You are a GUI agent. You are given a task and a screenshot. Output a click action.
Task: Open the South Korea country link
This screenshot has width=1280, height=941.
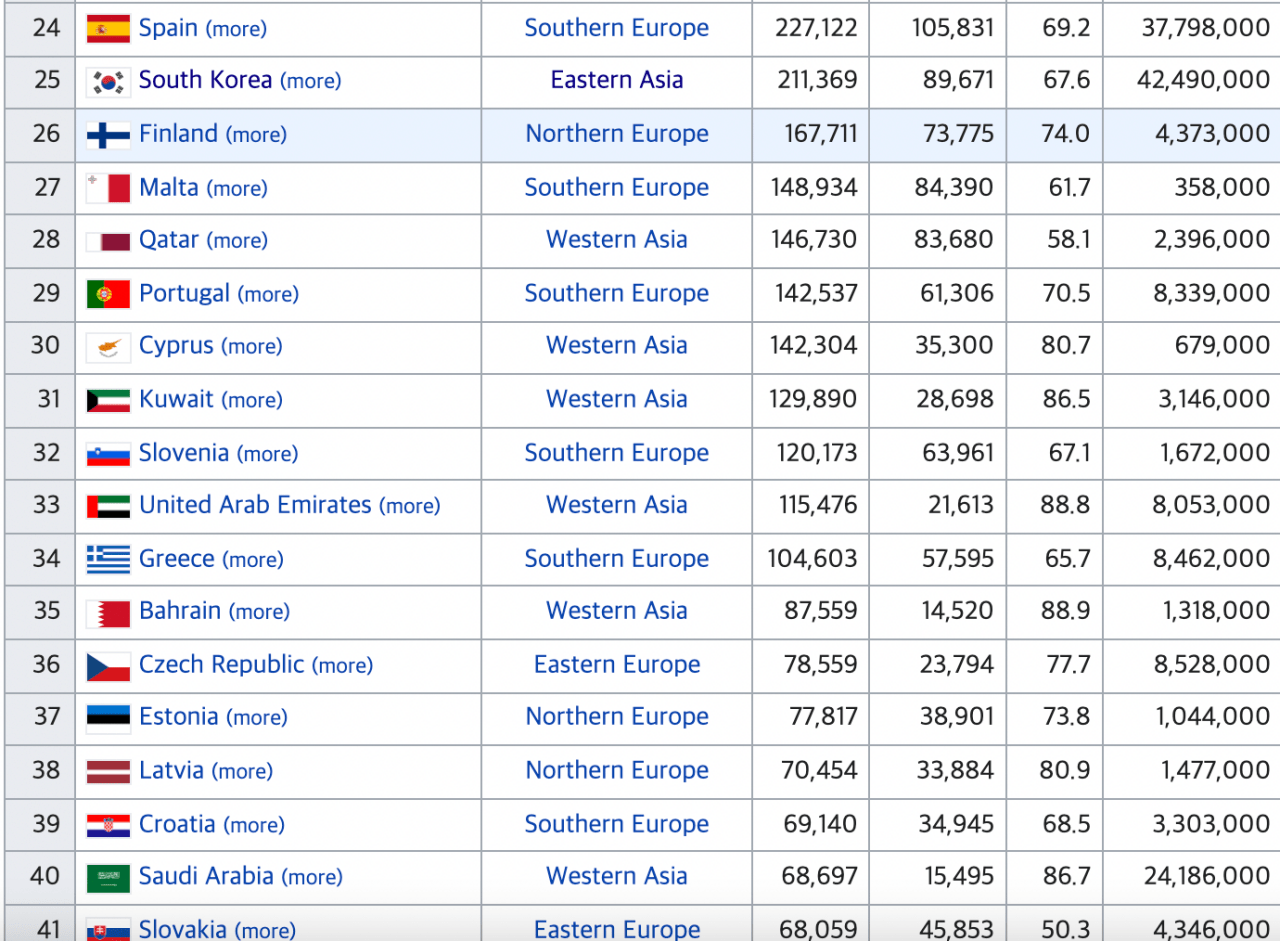(206, 80)
